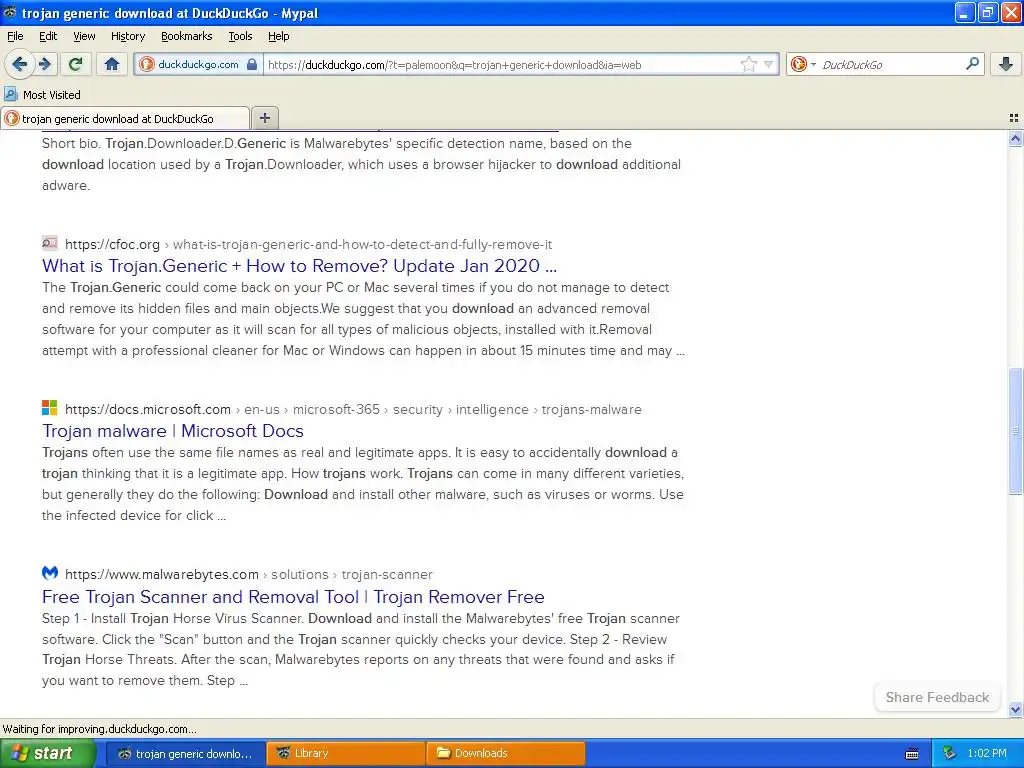Click the 1:02 PM clock
Image resolution: width=1024 pixels, height=768 pixels.
987,754
